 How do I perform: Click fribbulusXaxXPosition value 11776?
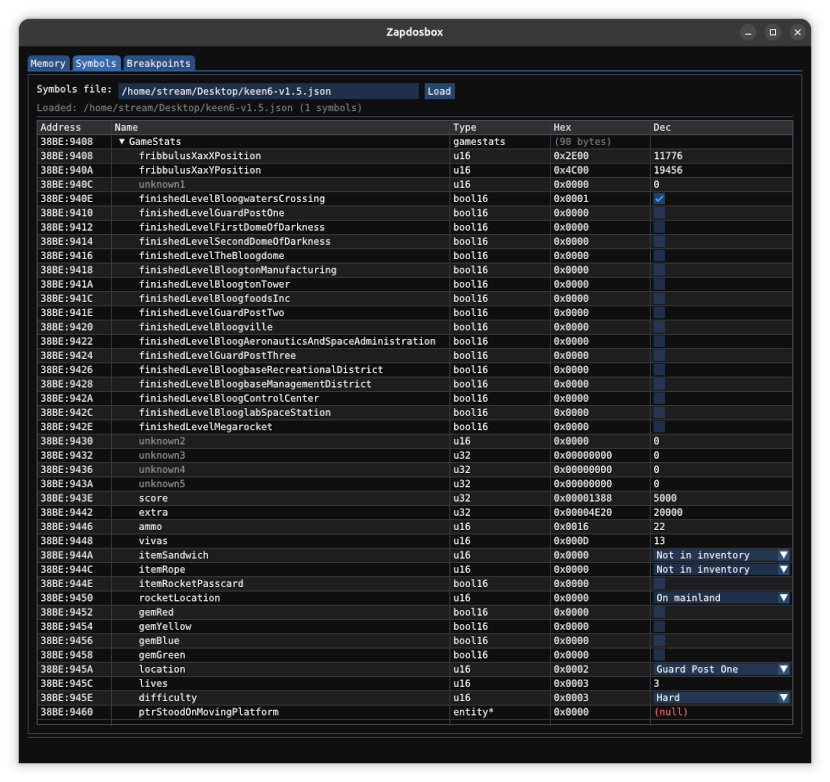click(668, 156)
